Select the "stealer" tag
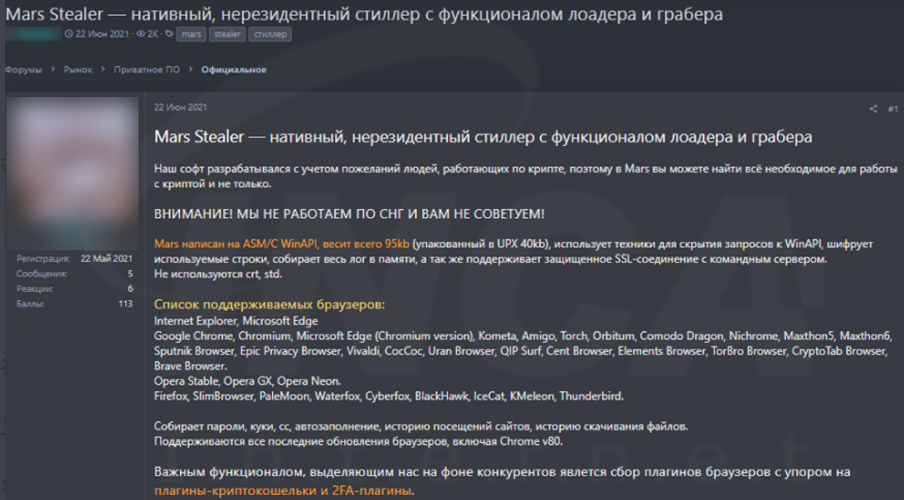 click(227, 35)
